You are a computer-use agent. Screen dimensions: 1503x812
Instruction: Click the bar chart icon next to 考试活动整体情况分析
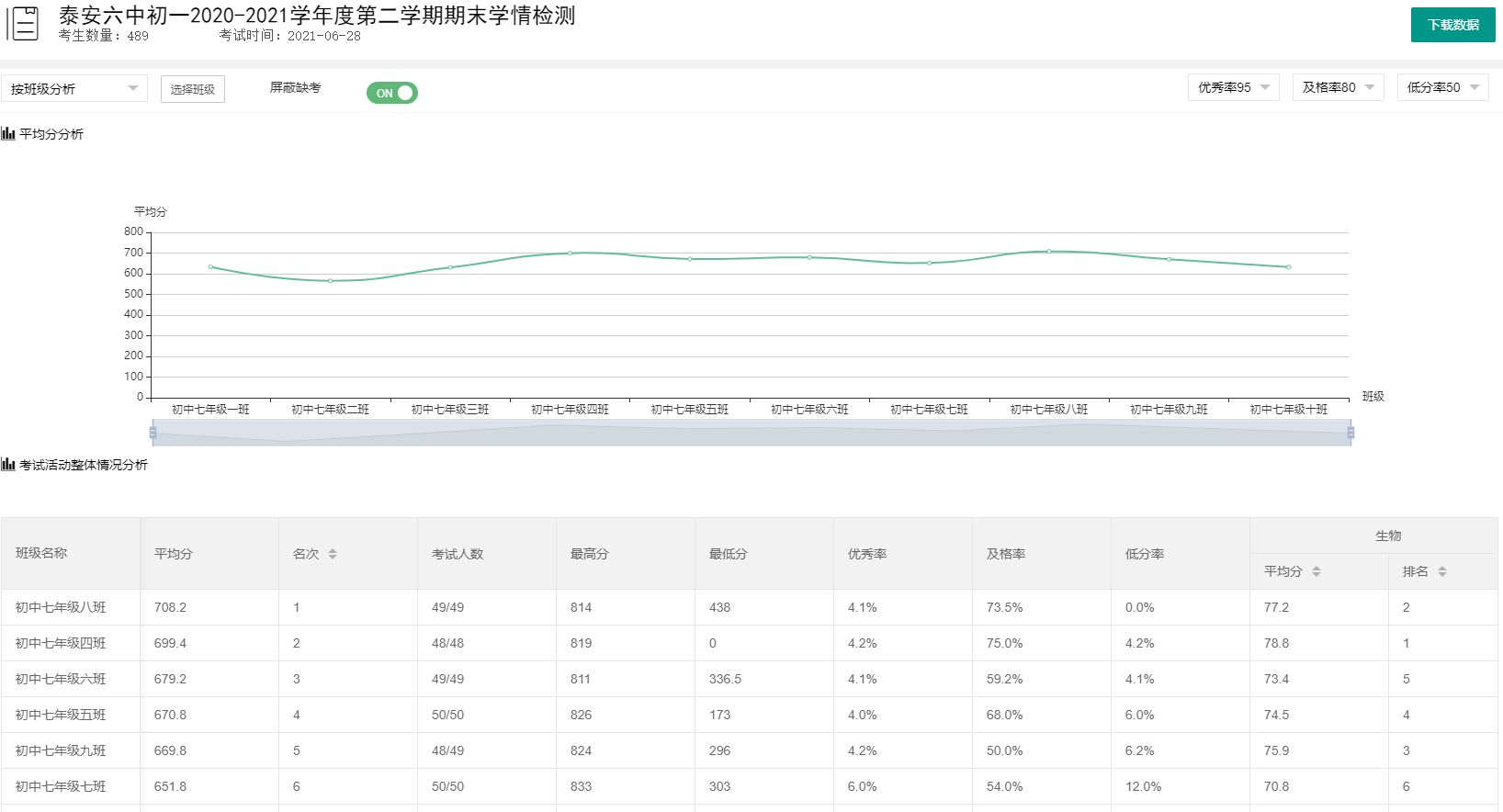(8, 465)
